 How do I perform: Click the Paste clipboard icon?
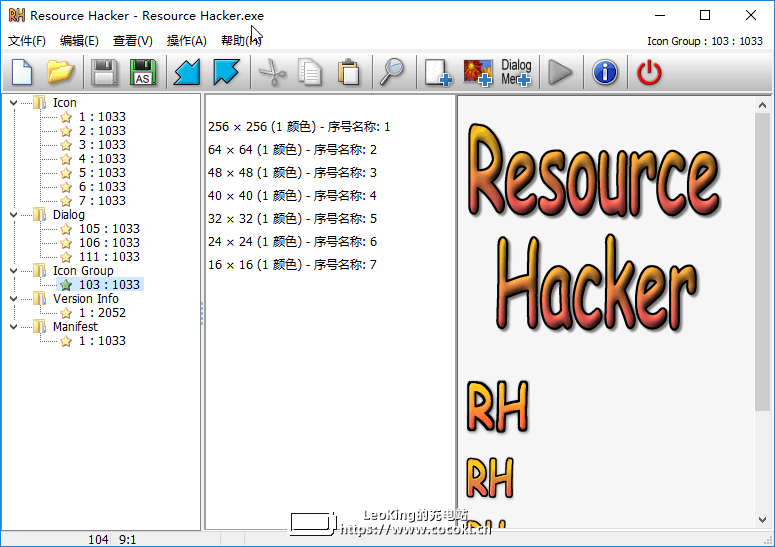tap(349, 72)
